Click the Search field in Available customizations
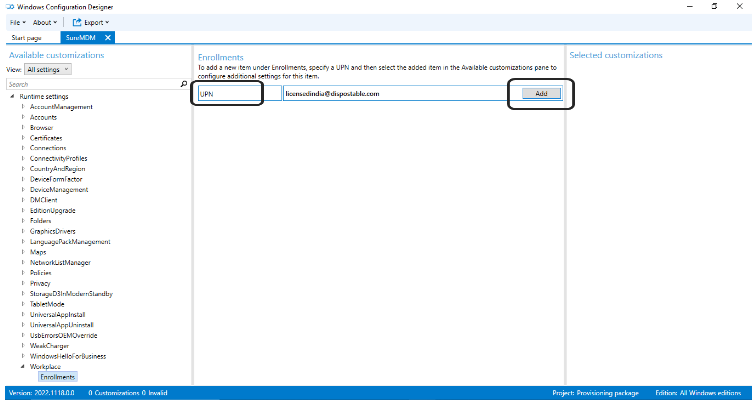The height and width of the screenshot is (402, 752). 92,84
